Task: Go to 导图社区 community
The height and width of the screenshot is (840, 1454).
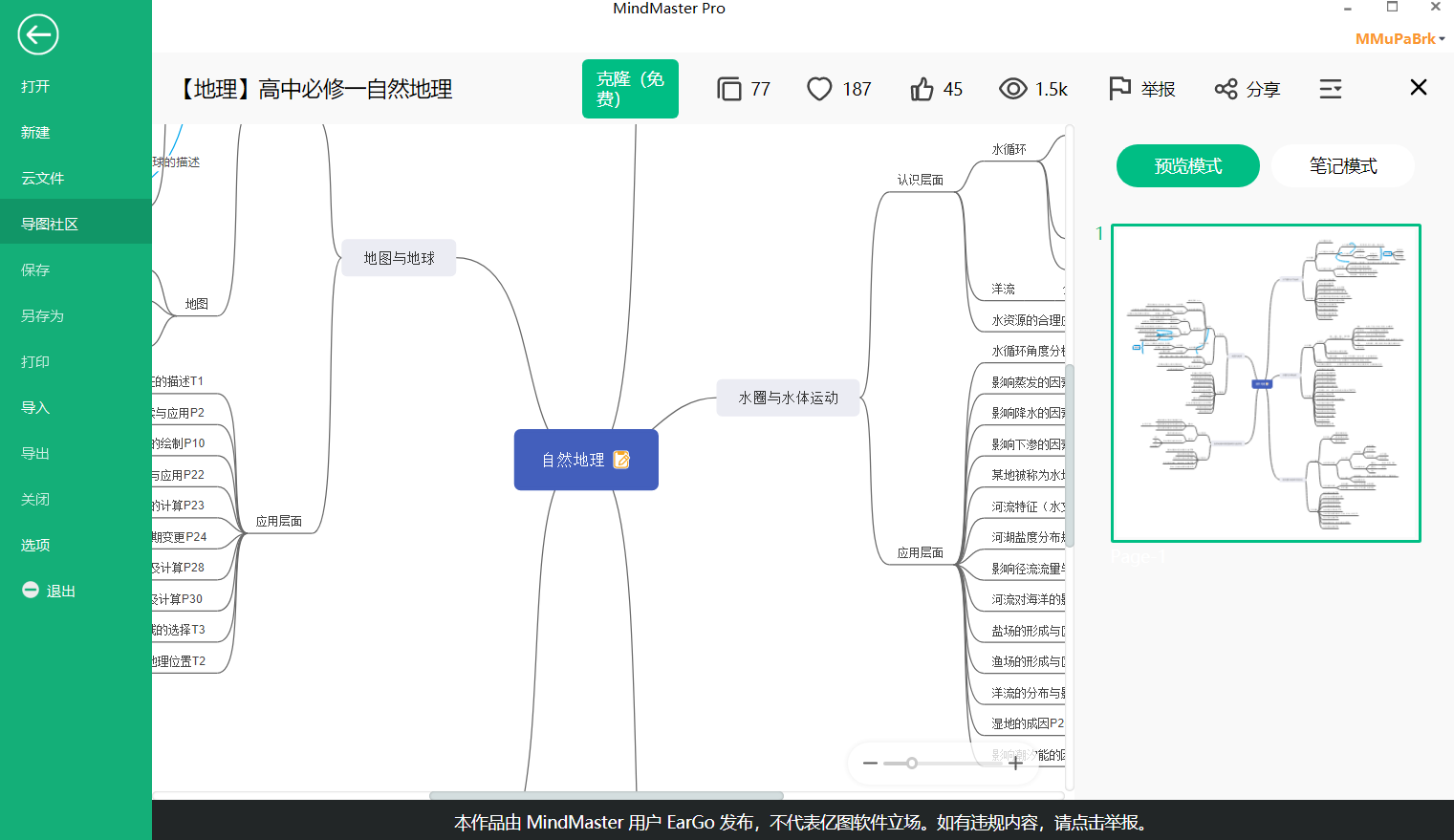Action: click(x=76, y=224)
